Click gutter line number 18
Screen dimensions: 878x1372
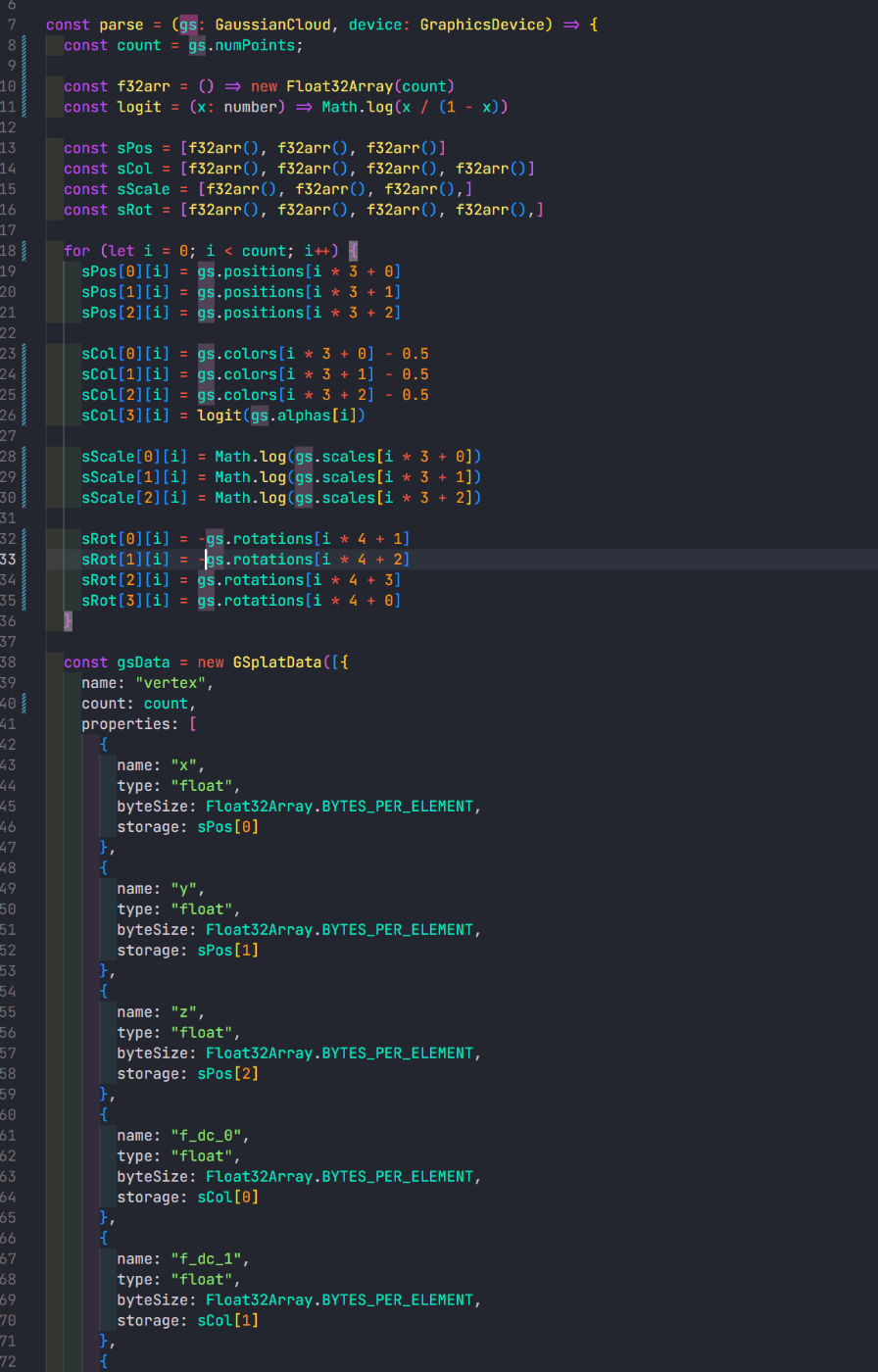[x=8, y=251]
